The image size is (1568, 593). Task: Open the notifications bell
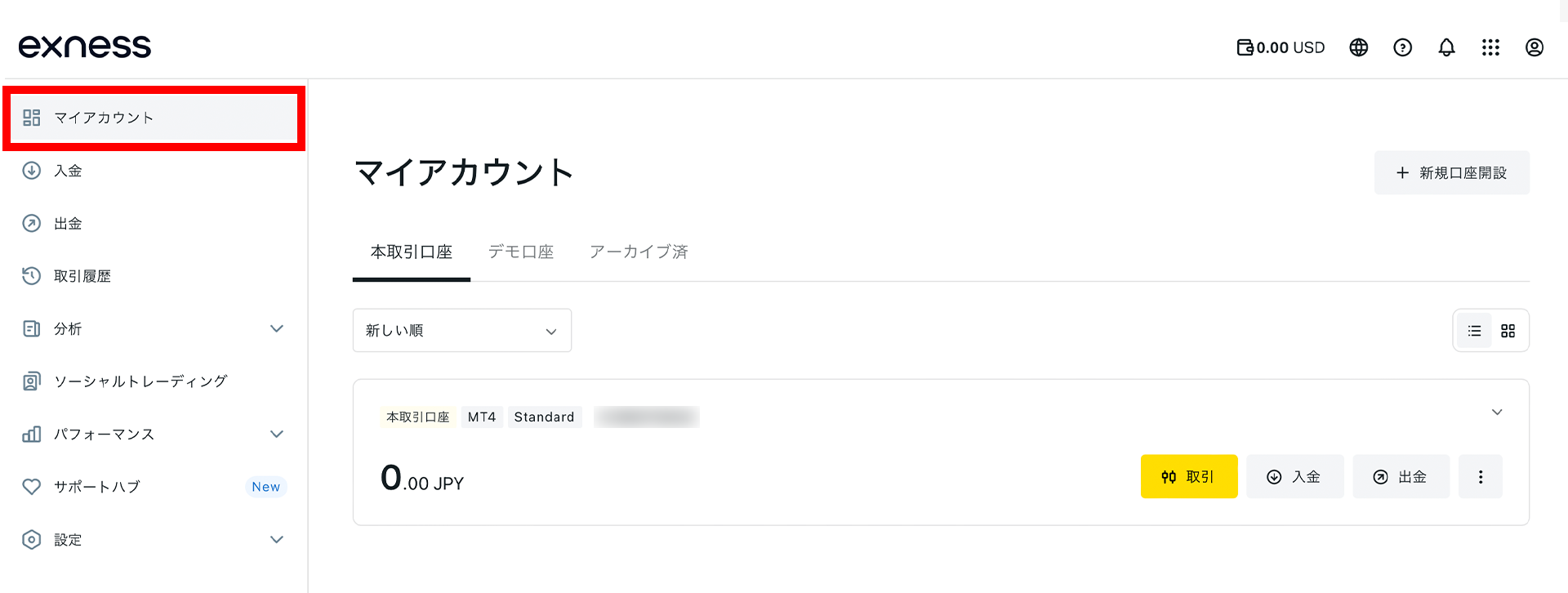(1446, 47)
